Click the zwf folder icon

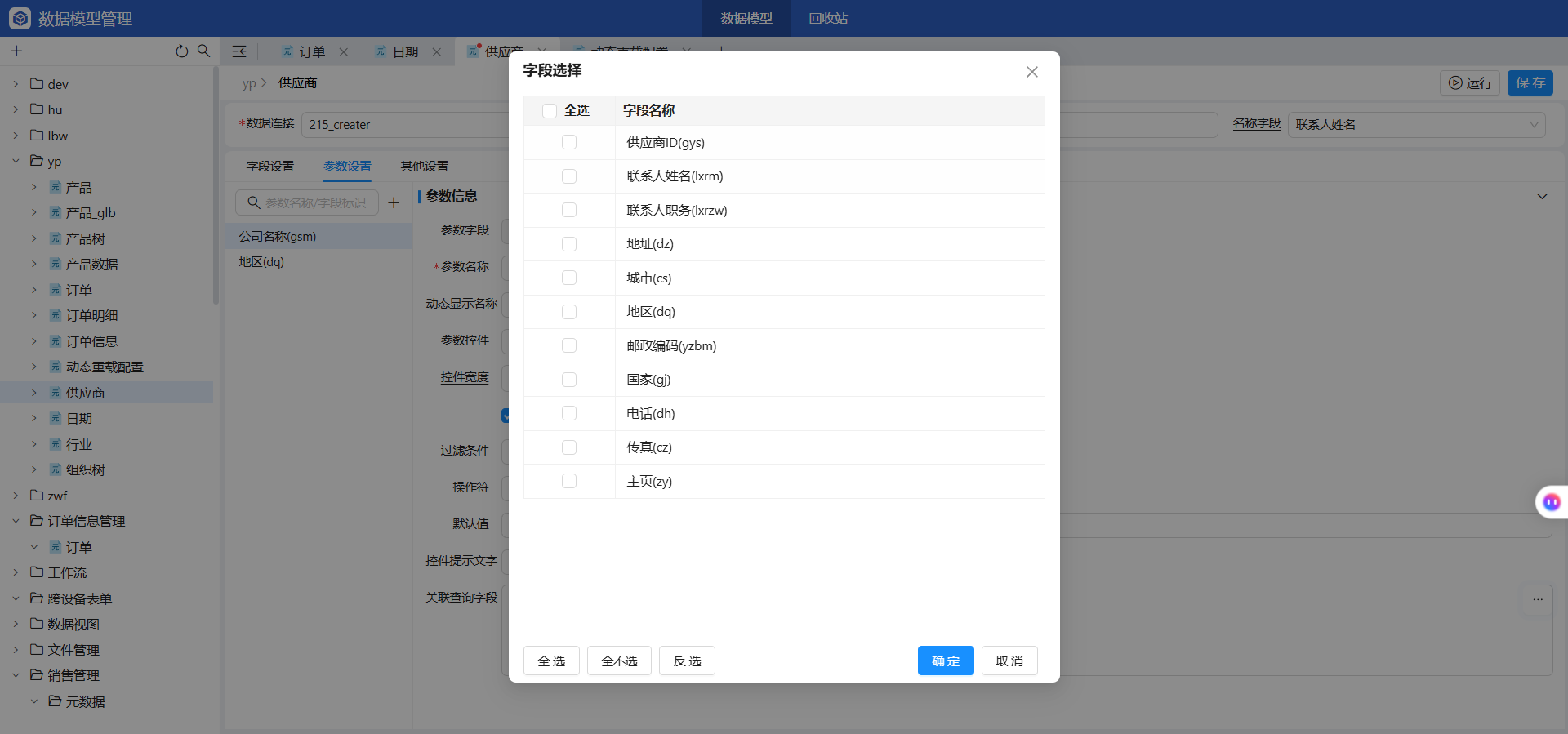(x=37, y=495)
